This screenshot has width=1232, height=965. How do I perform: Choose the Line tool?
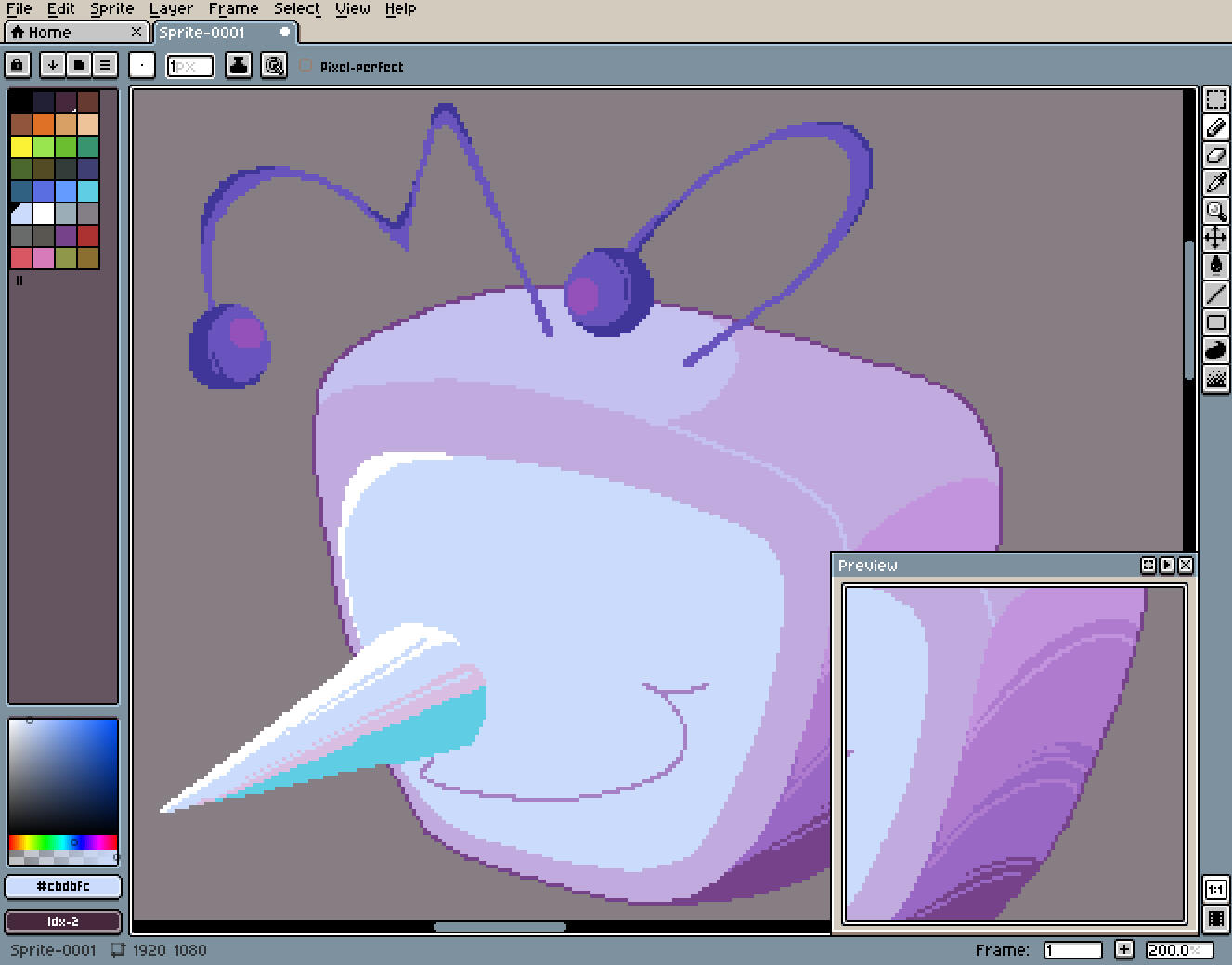click(x=1215, y=294)
